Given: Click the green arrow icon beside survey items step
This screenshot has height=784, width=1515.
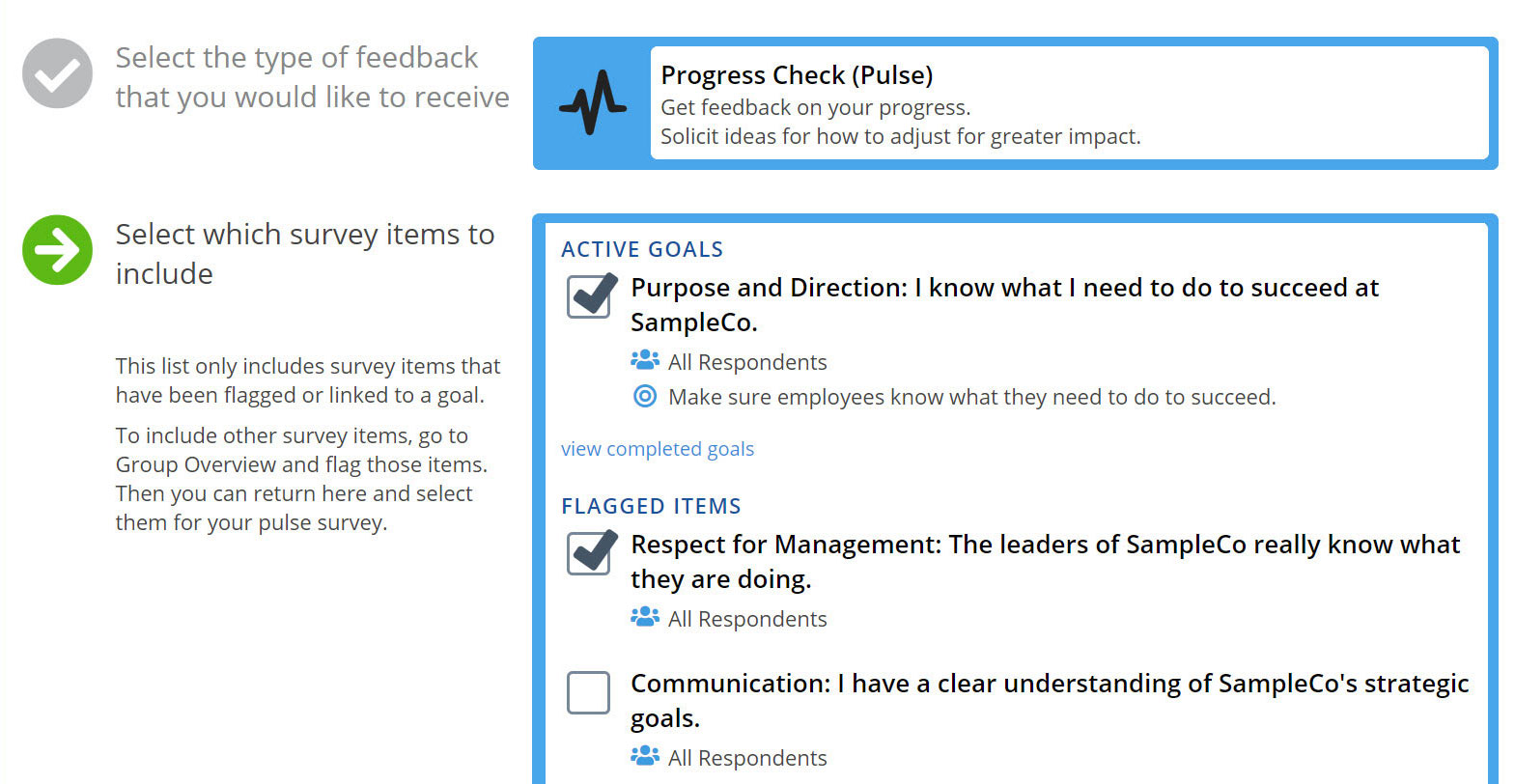Looking at the screenshot, I should coord(56,252).
